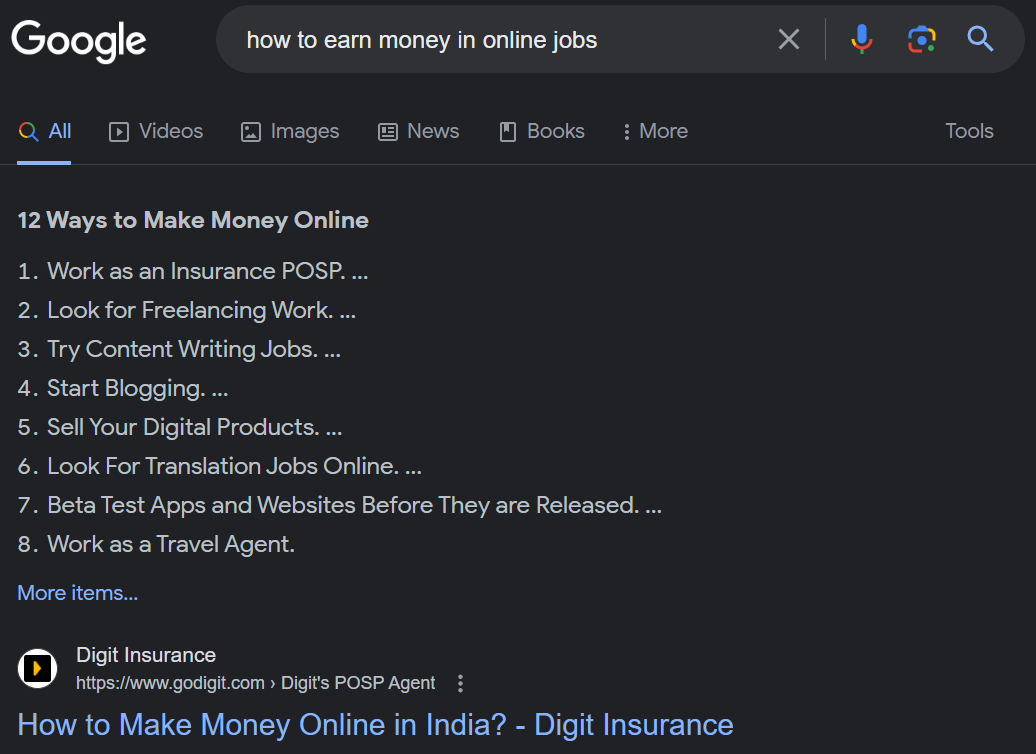1036x754 pixels.
Task: Click the Google logo
Action: point(79,41)
